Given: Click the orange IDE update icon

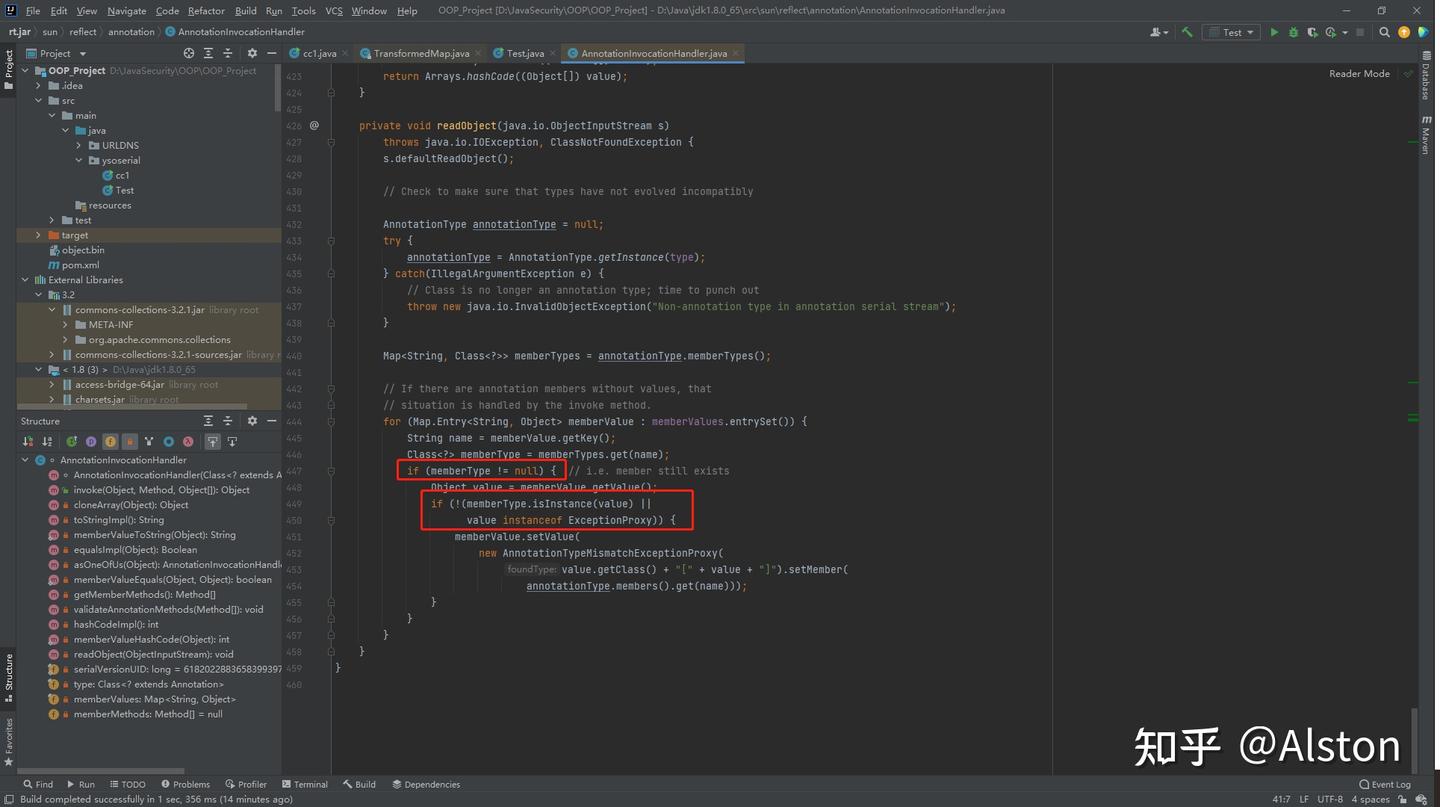Looking at the screenshot, I should [1404, 32].
